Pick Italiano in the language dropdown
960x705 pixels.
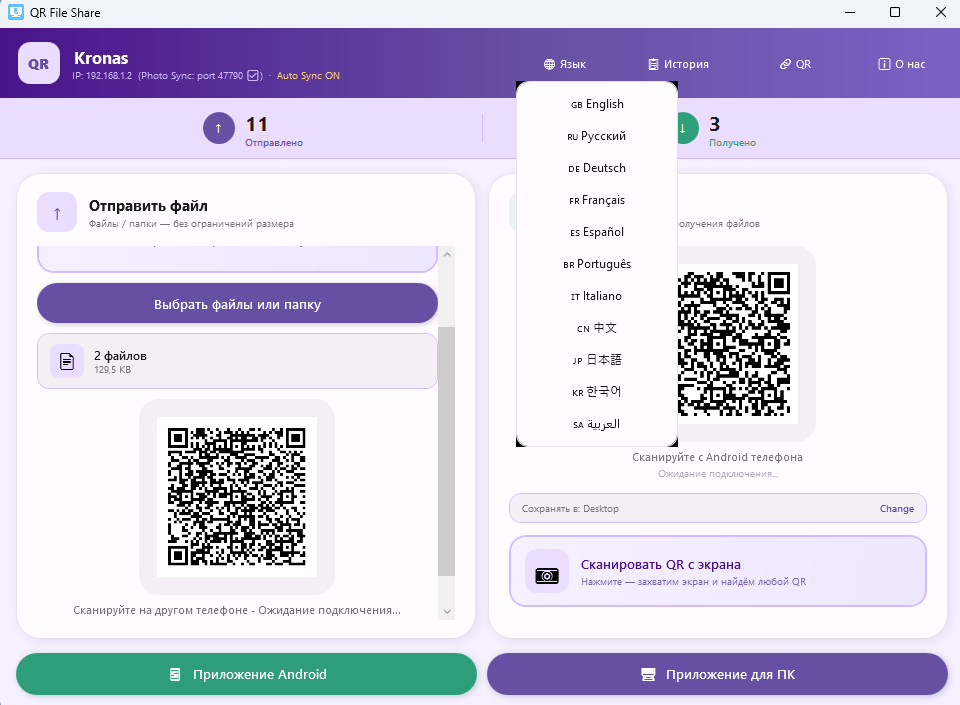[x=597, y=296]
